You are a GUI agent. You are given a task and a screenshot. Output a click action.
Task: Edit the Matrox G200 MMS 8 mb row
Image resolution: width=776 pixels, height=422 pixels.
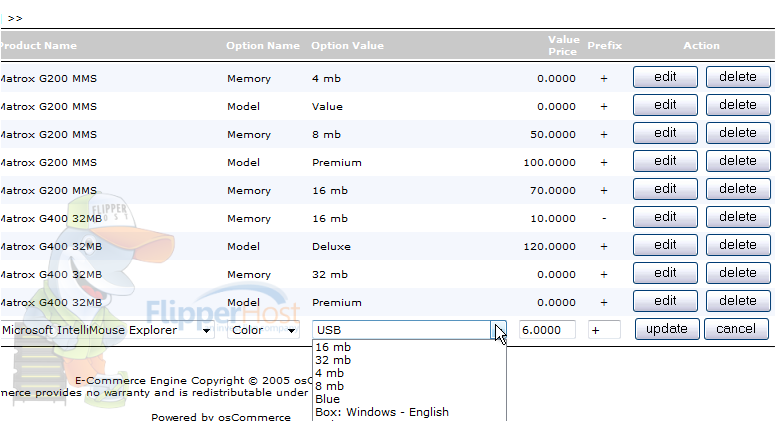pos(665,133)
